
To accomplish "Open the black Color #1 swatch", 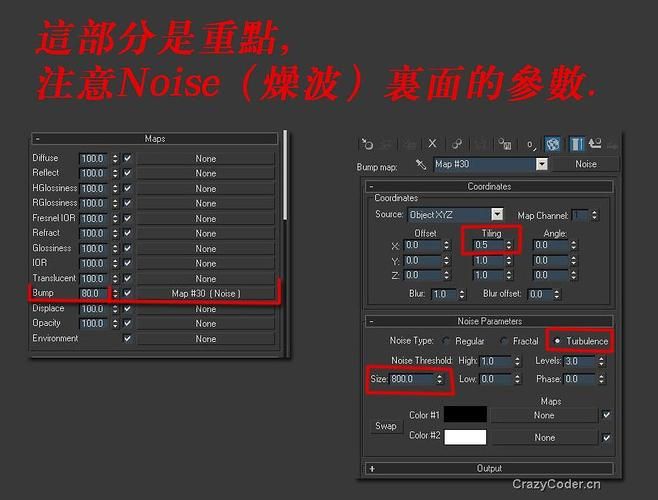I will pos(465,414).
